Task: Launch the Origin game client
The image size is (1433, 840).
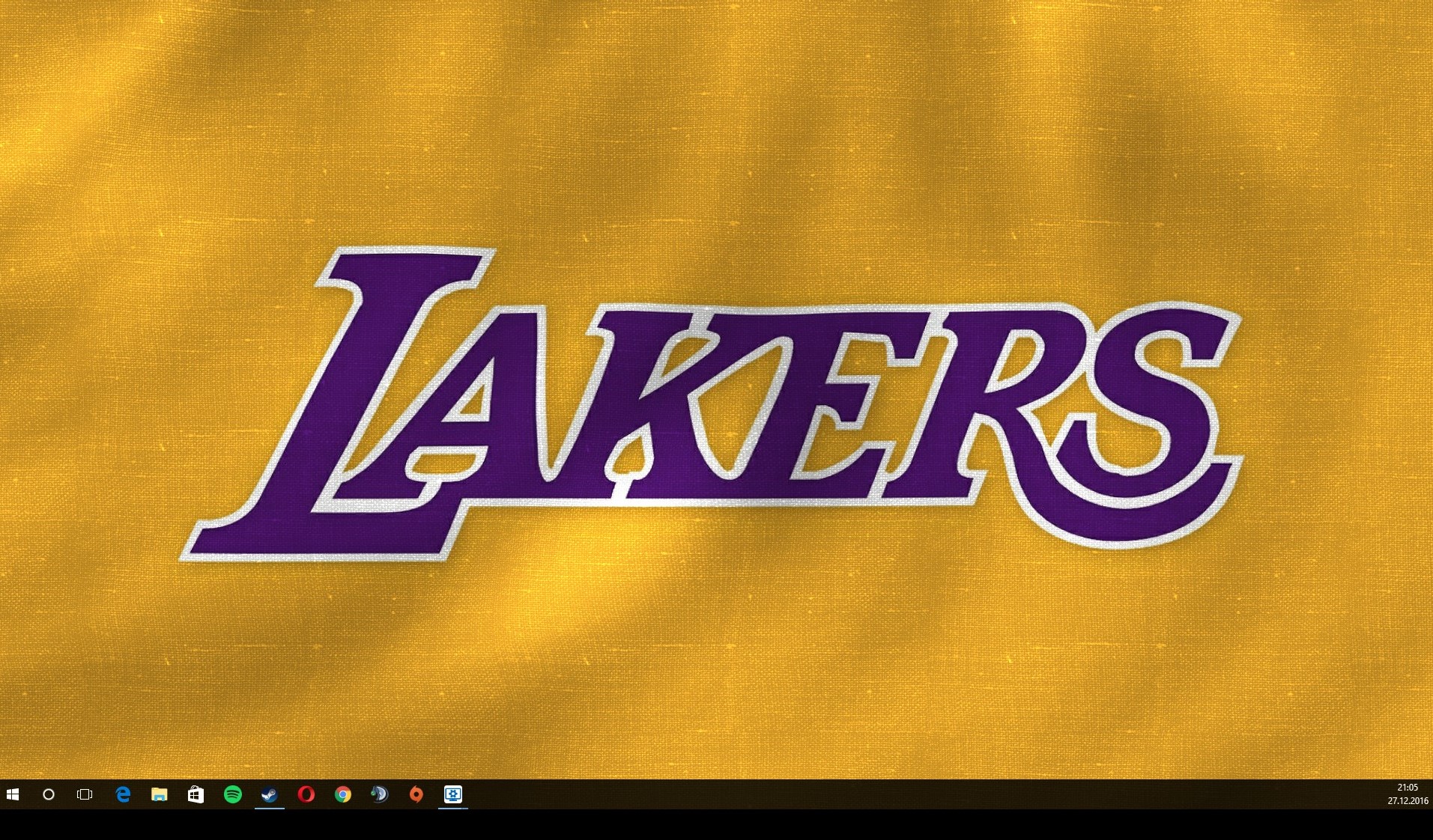Action: [x=416, y=794]
